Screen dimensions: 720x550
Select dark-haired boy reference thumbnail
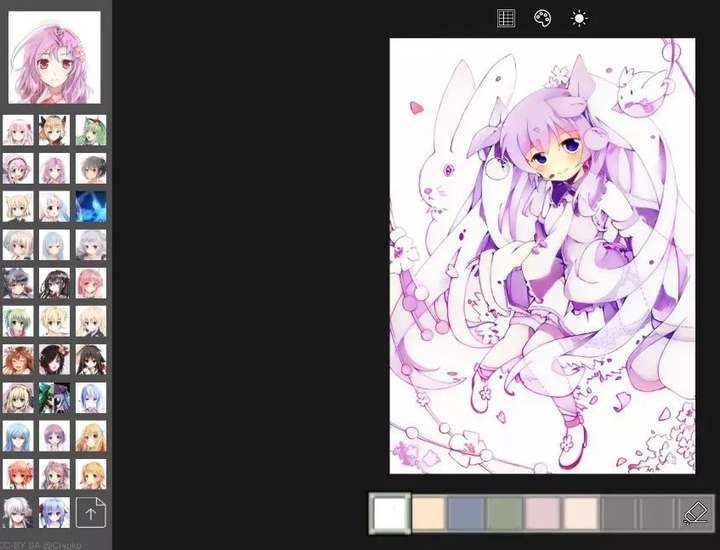(x=90, y=168)
